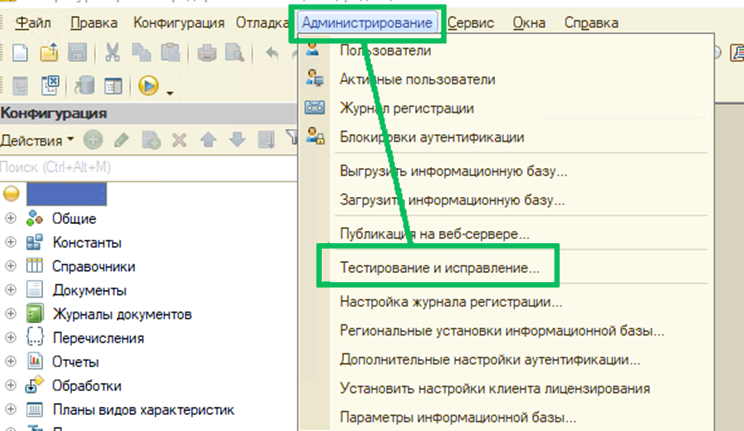
Task: Expand the Отчеты tree node
Action: point(10,362)
